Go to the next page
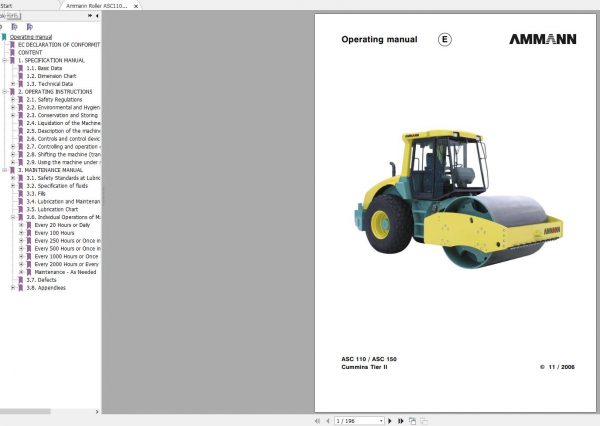The width and height of the screenshot is (600, 426). click(x=390, y=421)
